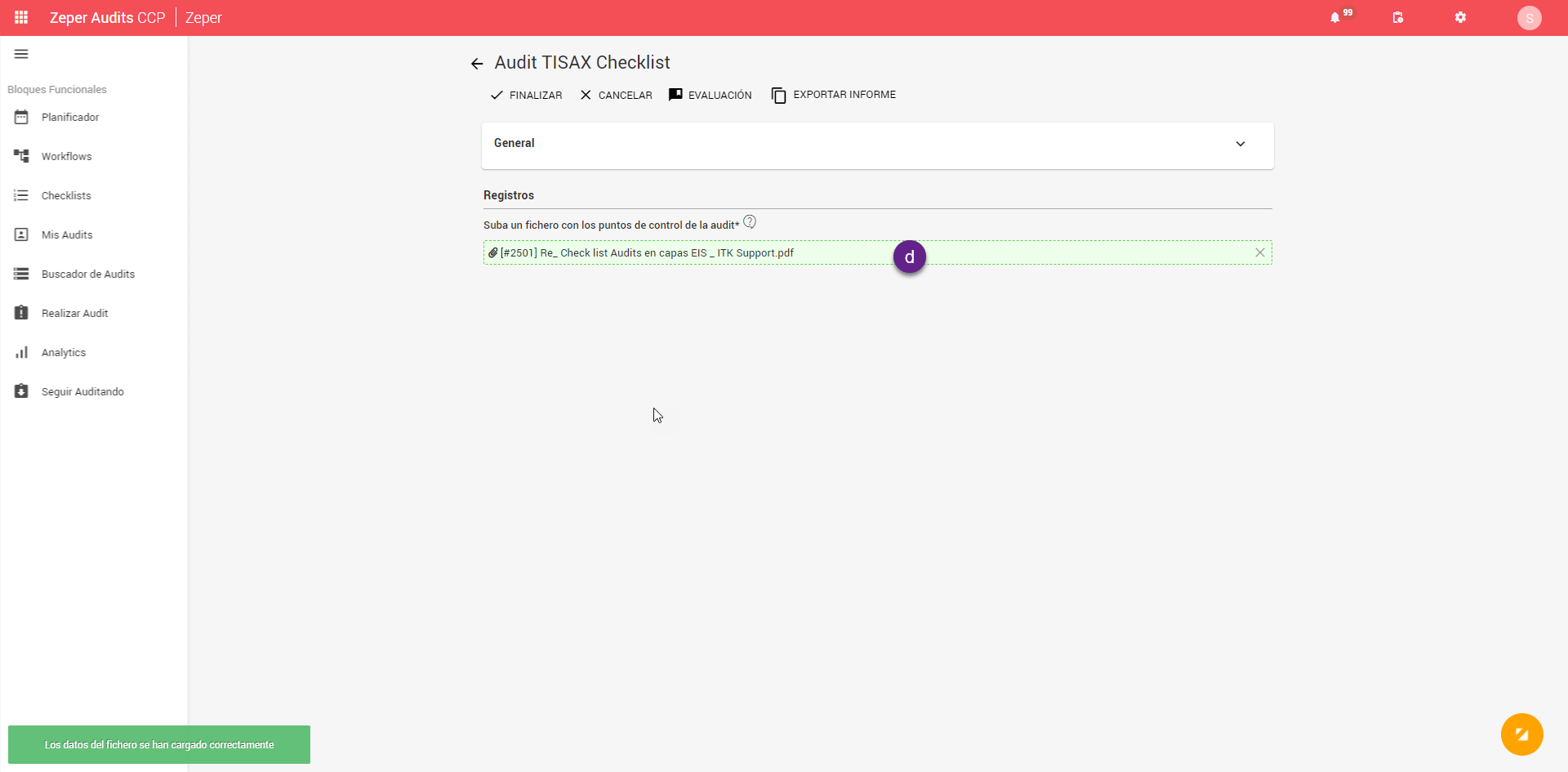The image size is (1568, 772).
Task: Click the CANCELAR button
Action: 616,95
